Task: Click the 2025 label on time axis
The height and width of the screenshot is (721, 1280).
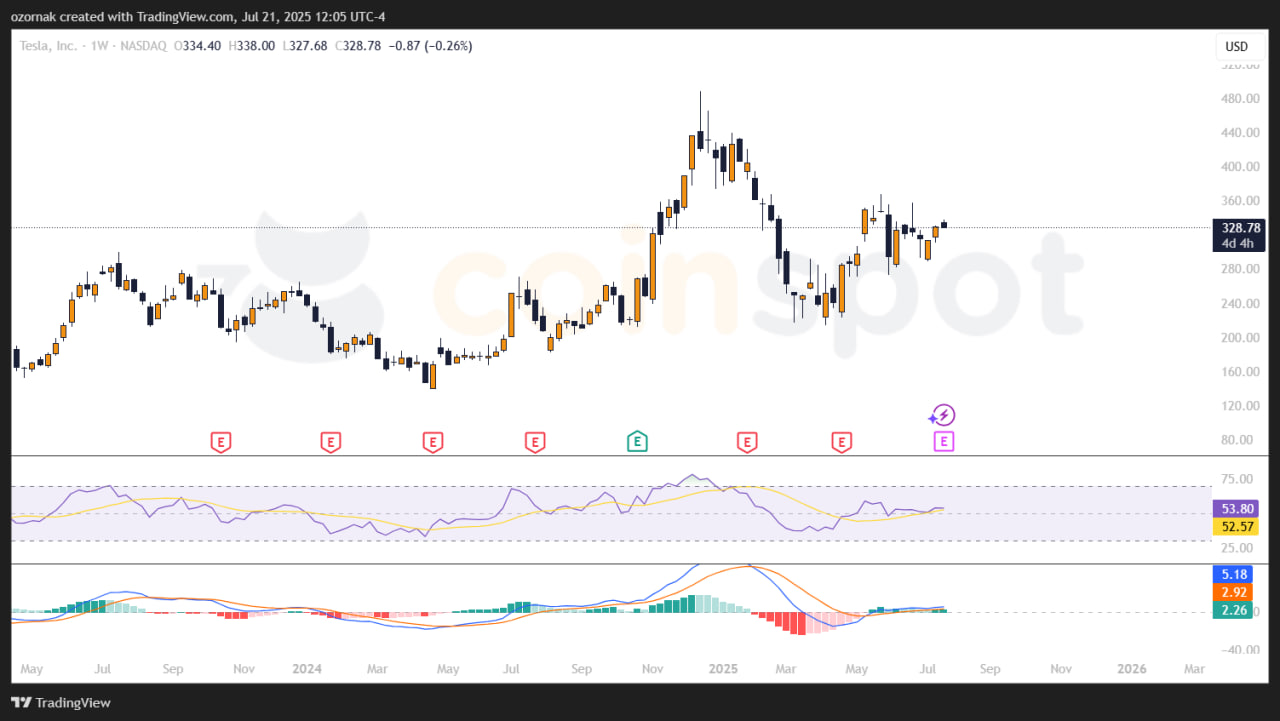Action: [x=721, y=667]
